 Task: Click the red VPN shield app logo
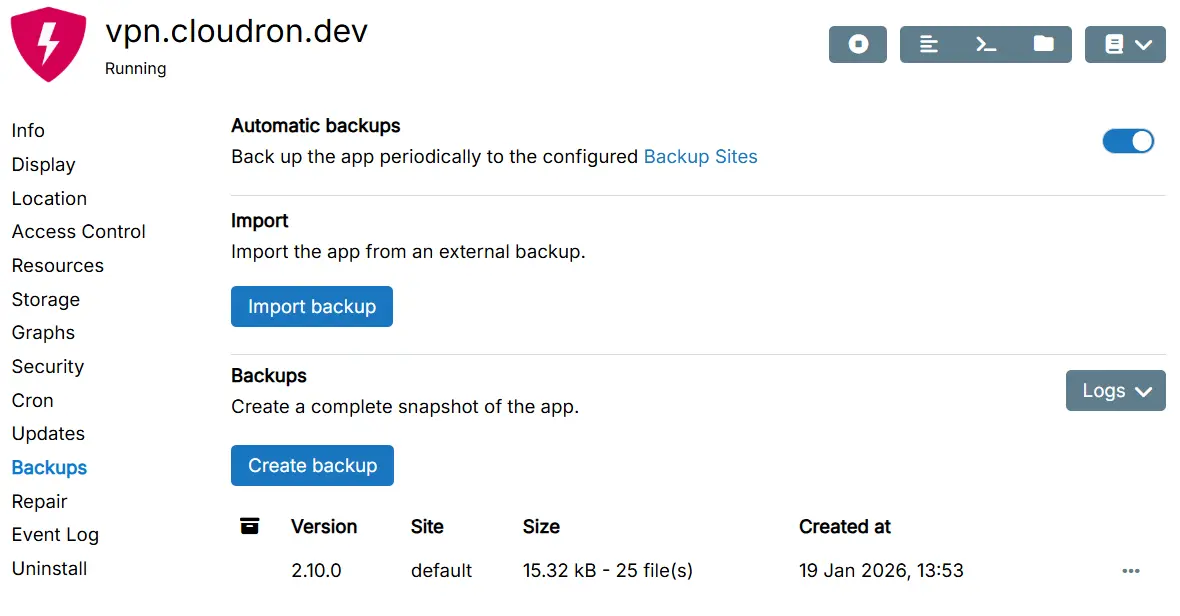click(48, 45)
